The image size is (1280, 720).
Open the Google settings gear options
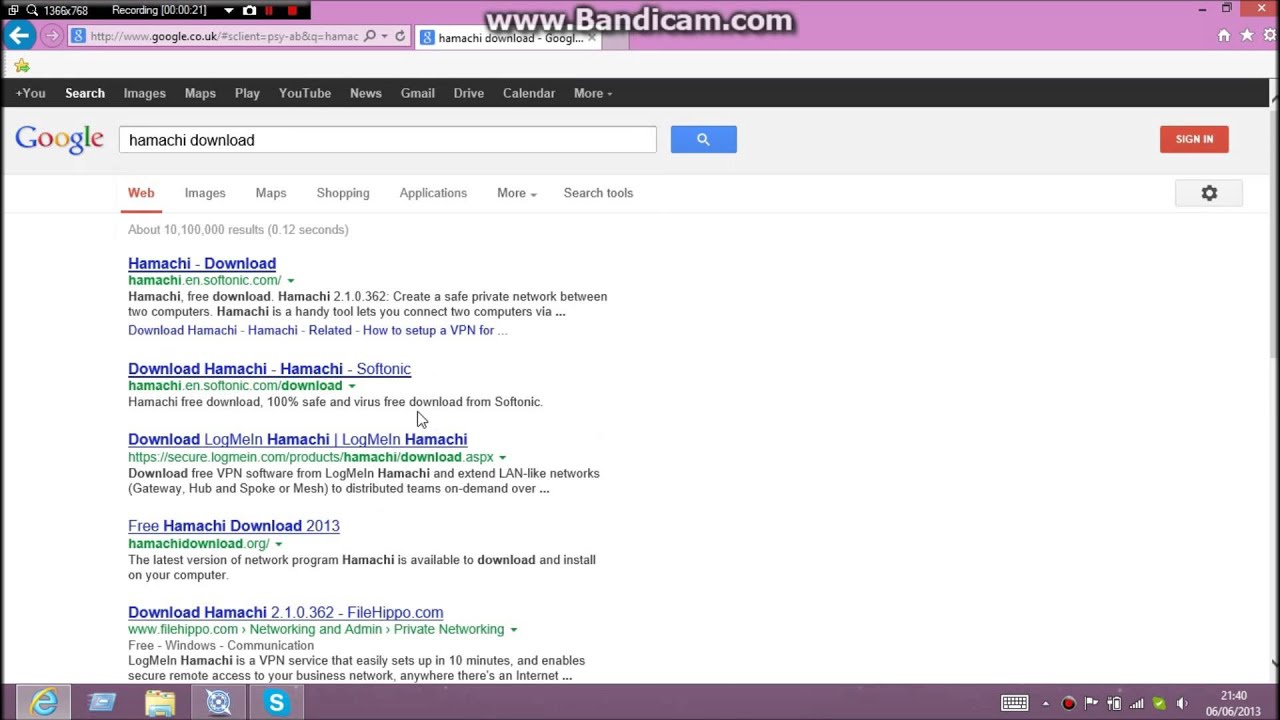[x=1209, y=193]
